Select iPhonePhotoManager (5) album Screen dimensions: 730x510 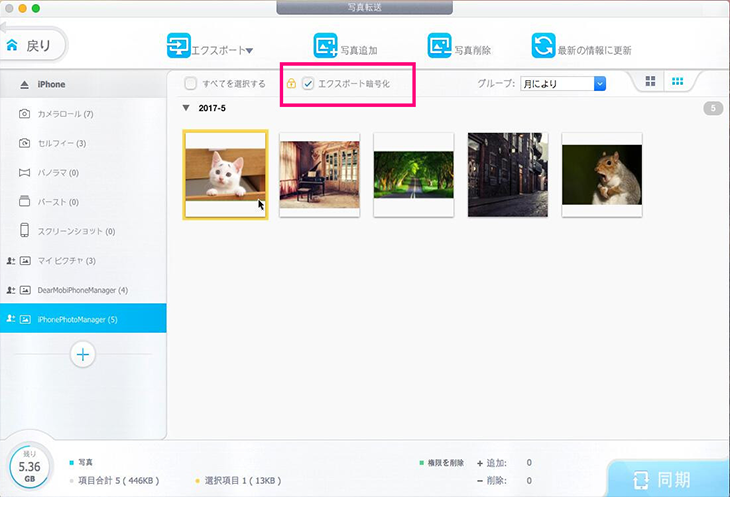click(x=83, y=319)
